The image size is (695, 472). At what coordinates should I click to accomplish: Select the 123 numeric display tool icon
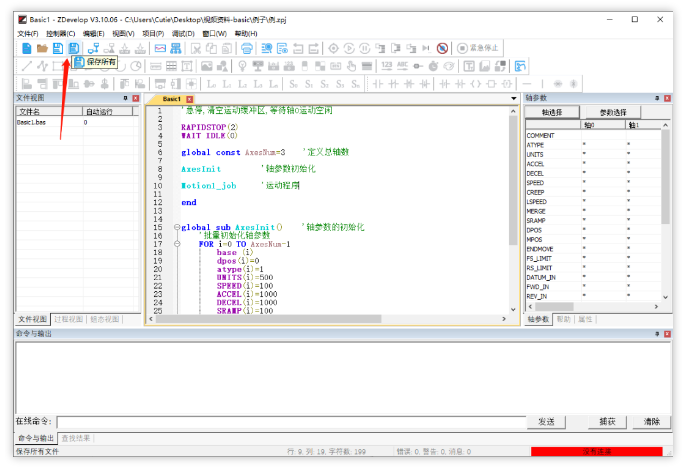387,66
